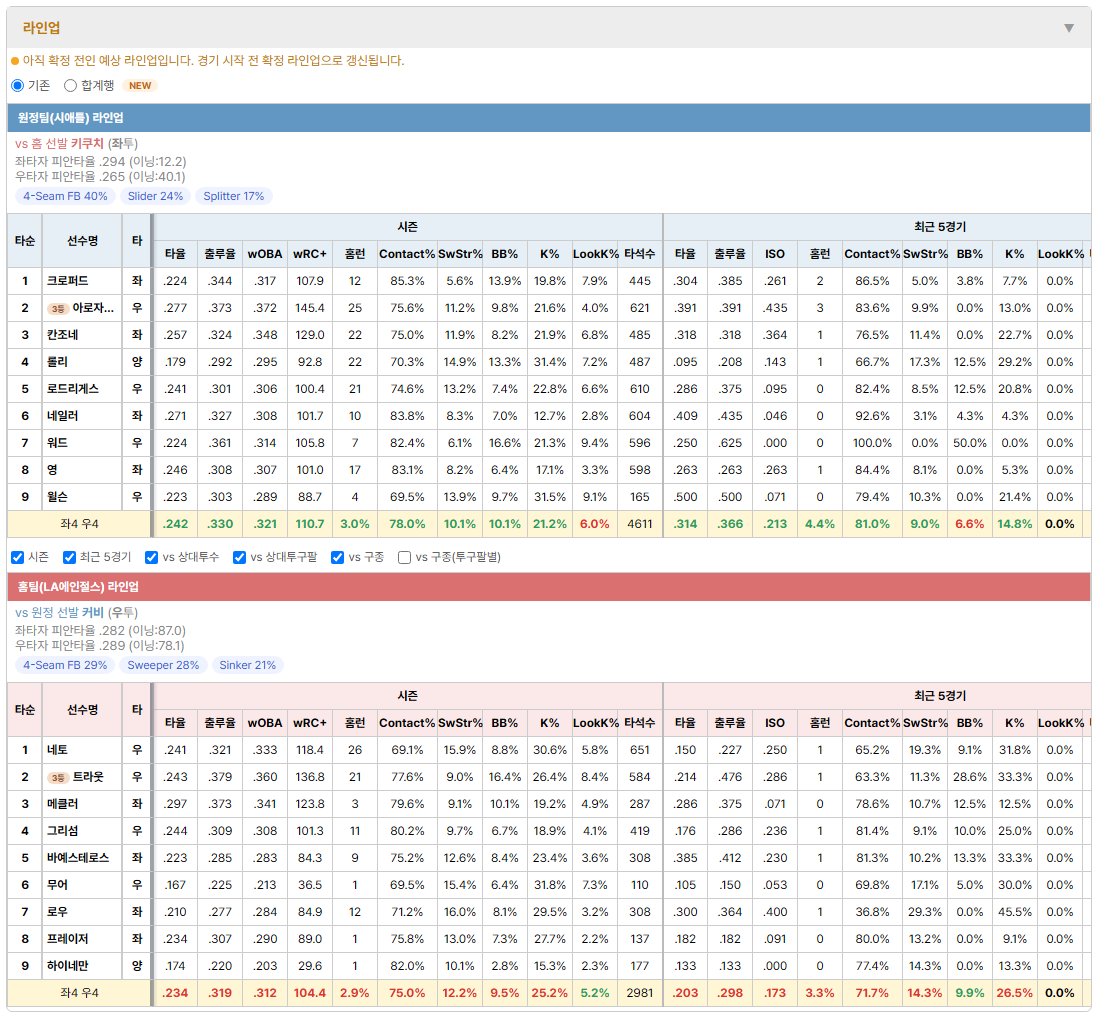Disable the vs 구종 checkbox
Viewport: 1098px width, 1018px height.
coord(338,557)
